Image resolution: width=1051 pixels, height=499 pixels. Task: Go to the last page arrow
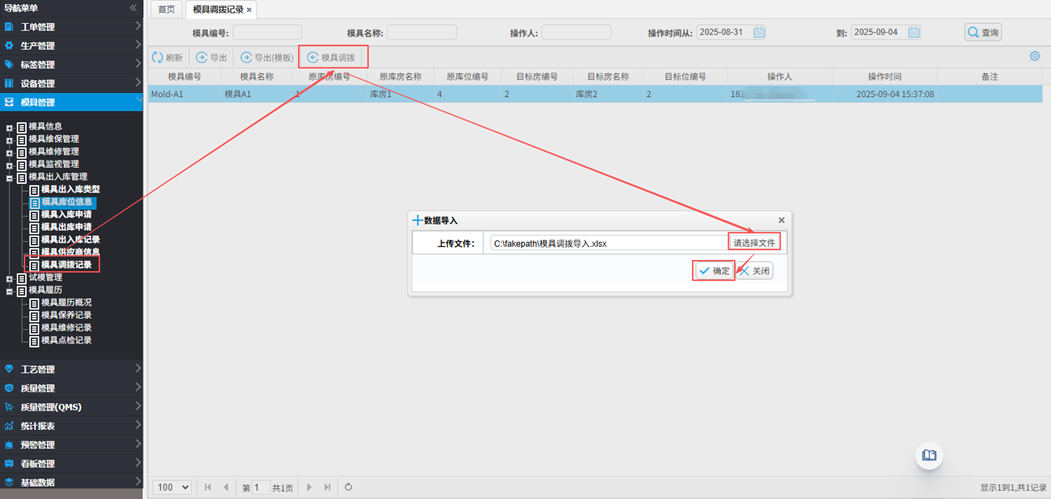(x=327, y=487)
